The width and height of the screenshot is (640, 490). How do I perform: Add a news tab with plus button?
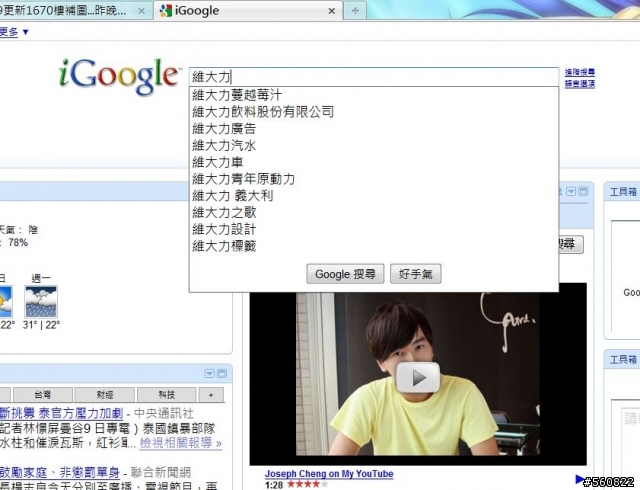211,395
